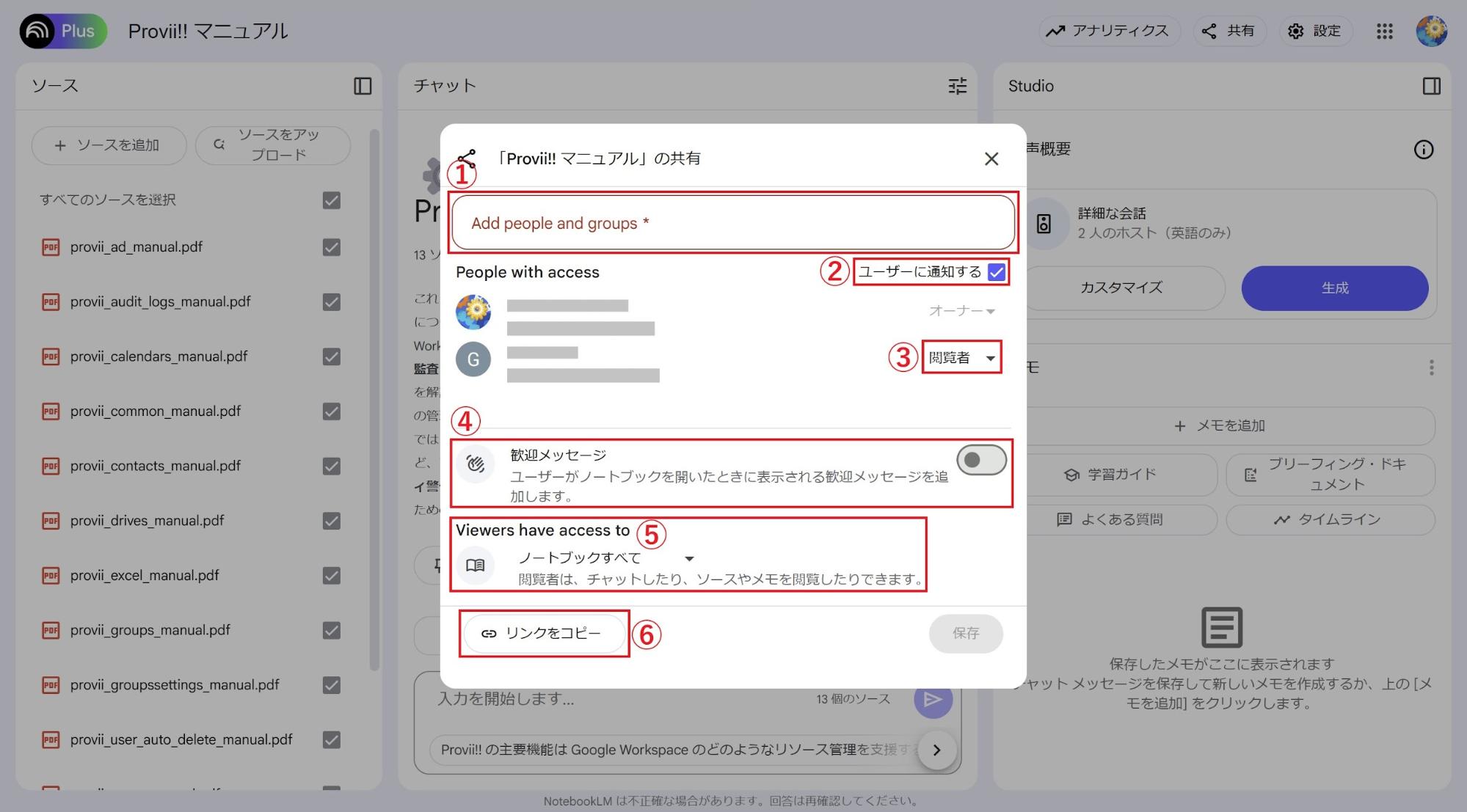The width and height of the screenshot is (1467, 812).
Task: Click suggested question about Provii!! の主要機能
Action: tap(674, 750)
